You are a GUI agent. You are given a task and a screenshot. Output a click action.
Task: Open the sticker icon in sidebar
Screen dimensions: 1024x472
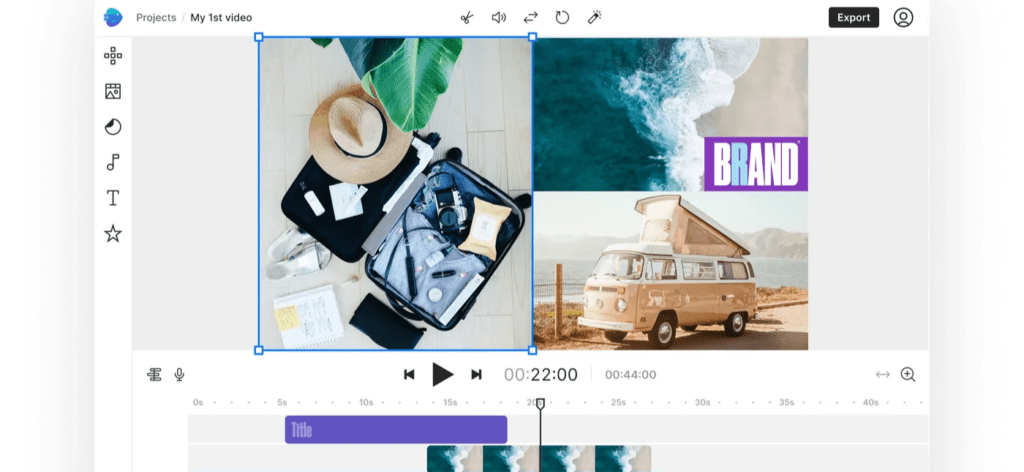tap(113, 127)
